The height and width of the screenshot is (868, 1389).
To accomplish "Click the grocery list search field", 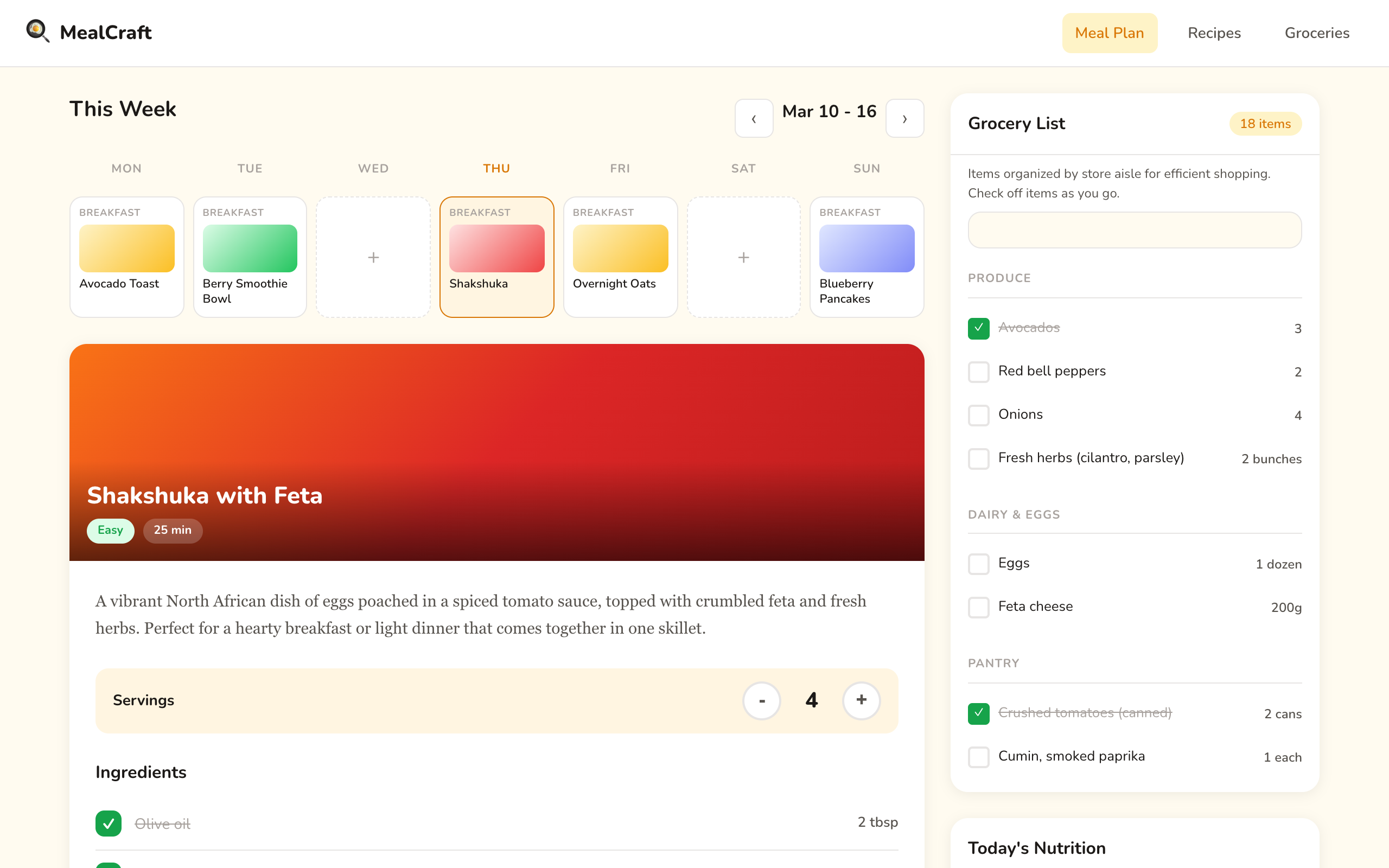I will pyautogui.click(x=1134, y=229).
